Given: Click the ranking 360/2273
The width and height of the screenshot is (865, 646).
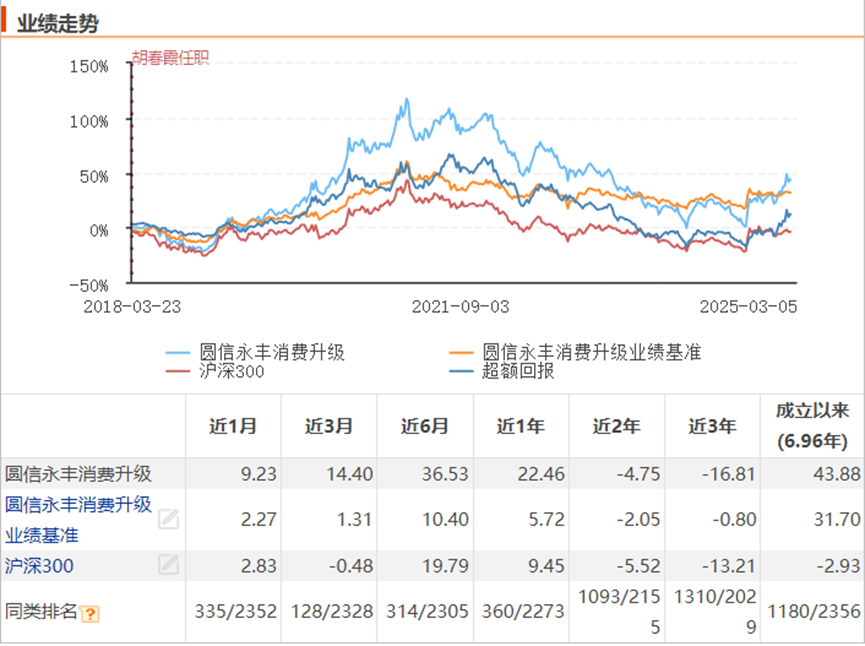Looking at the screenshot, I should [523, 611].
